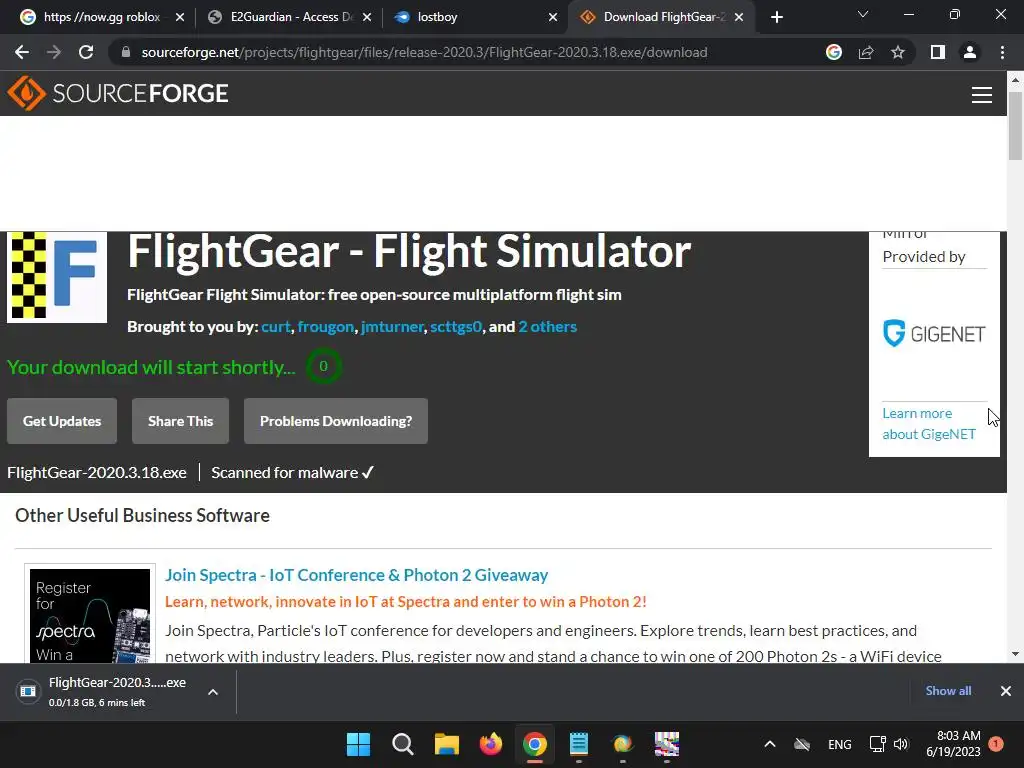Click the GigeNET mirror logo
This screenshot has width=1024, height=768.
tap(934, 334)
